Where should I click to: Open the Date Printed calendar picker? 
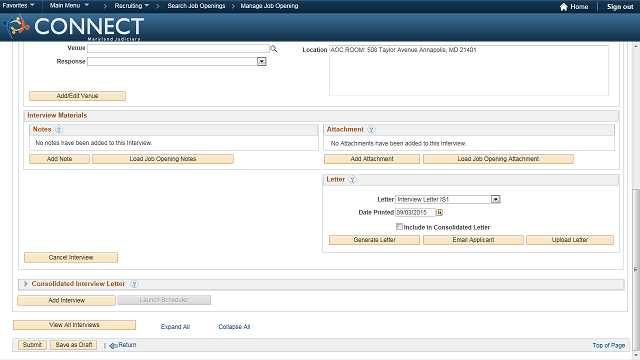[439, 212]
